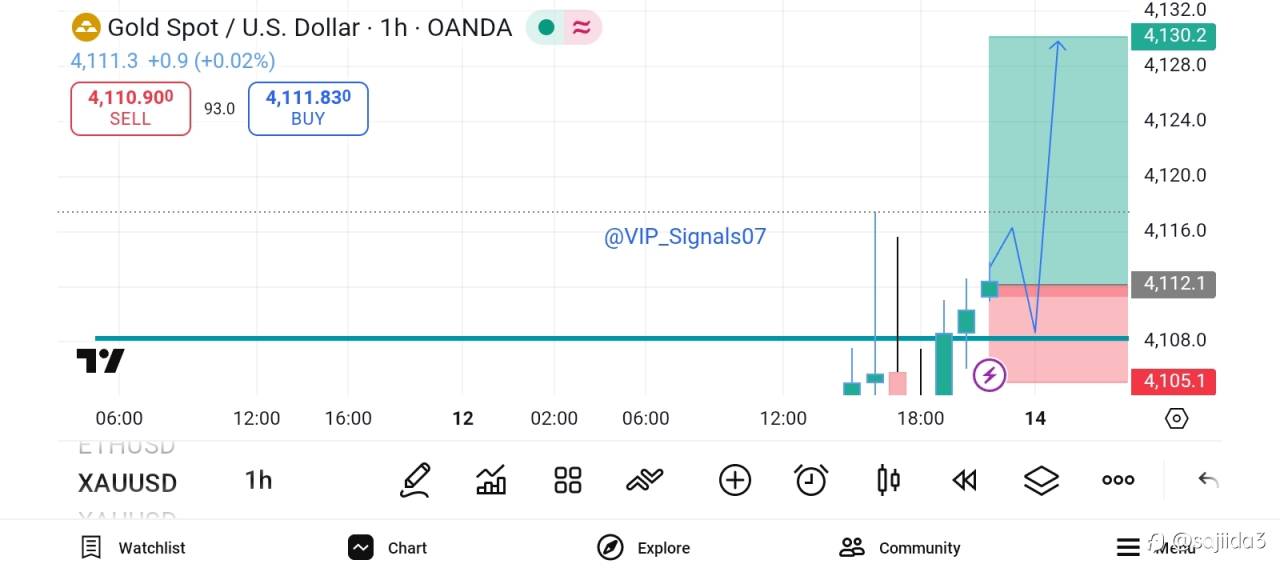Open the indicators chart icon
Image resolution: width=1280 pixels, height=576 pixels.
[x=491, y=481]
